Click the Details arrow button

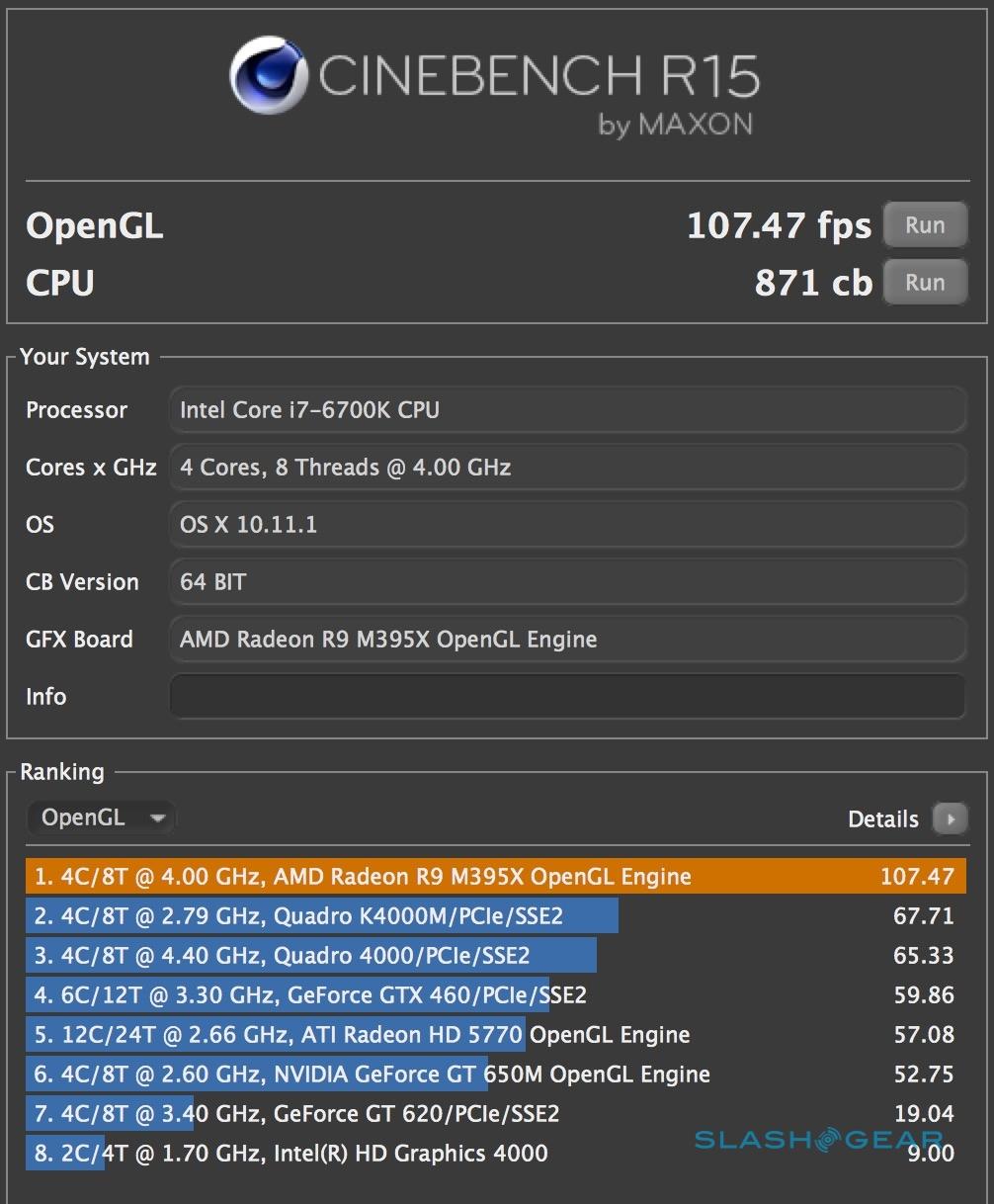coord(950,819)
